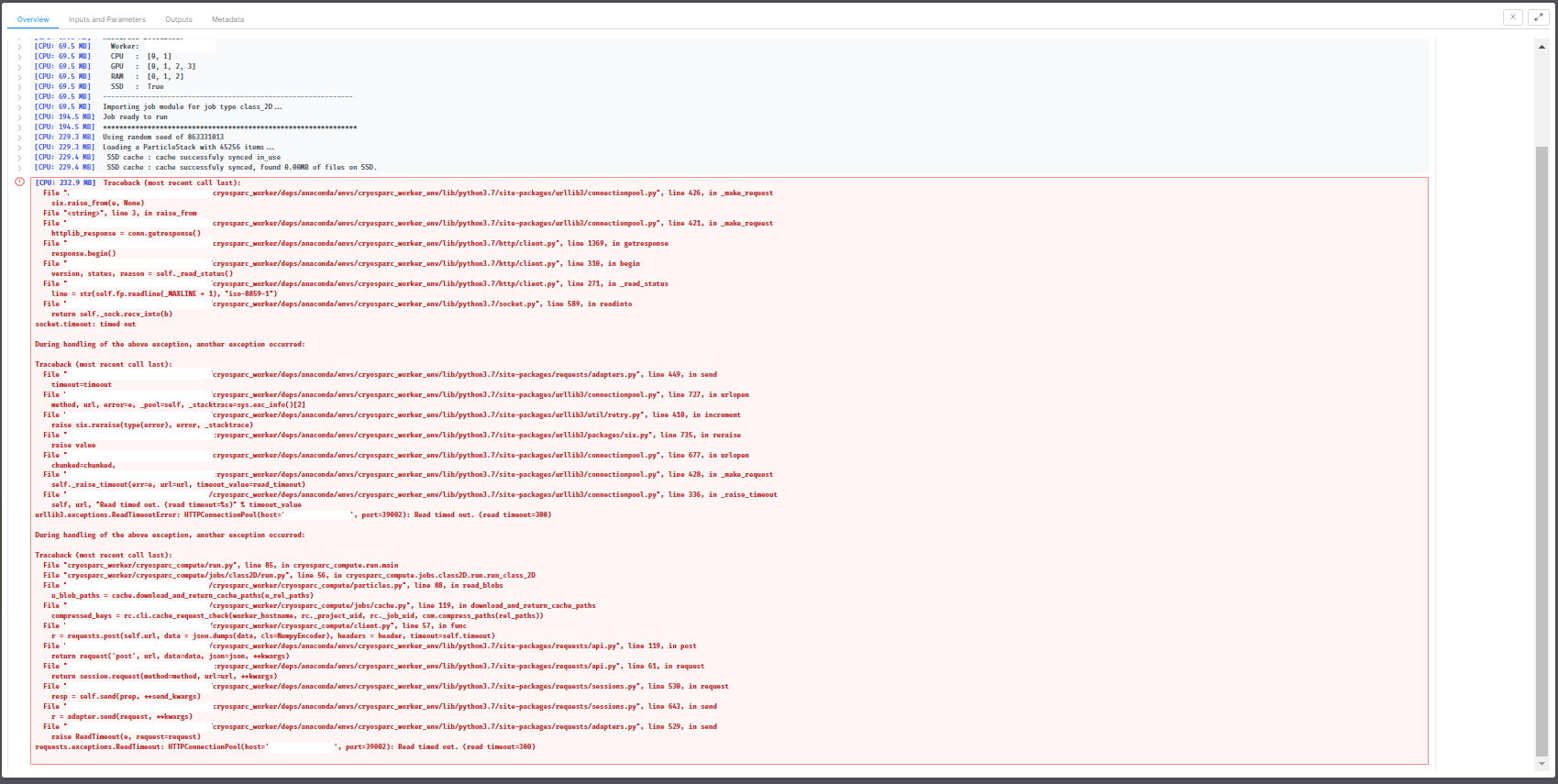Expand the 'SSD : True' log entry

pyautogui.click(x=19, y=87)
